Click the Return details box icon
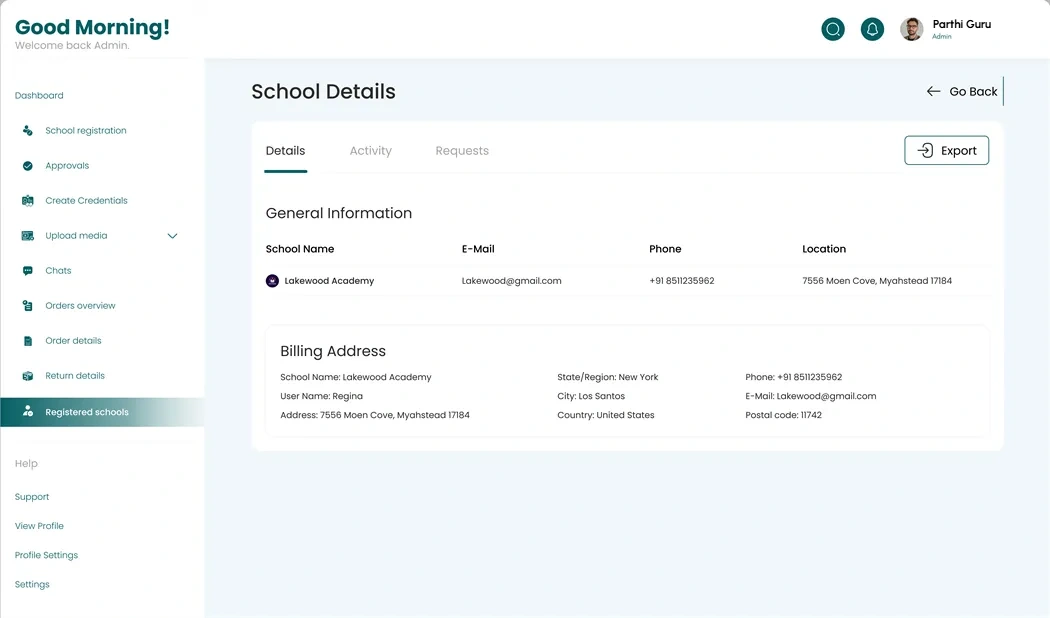This screenshot has height=618, width=1050. (27, 376)
